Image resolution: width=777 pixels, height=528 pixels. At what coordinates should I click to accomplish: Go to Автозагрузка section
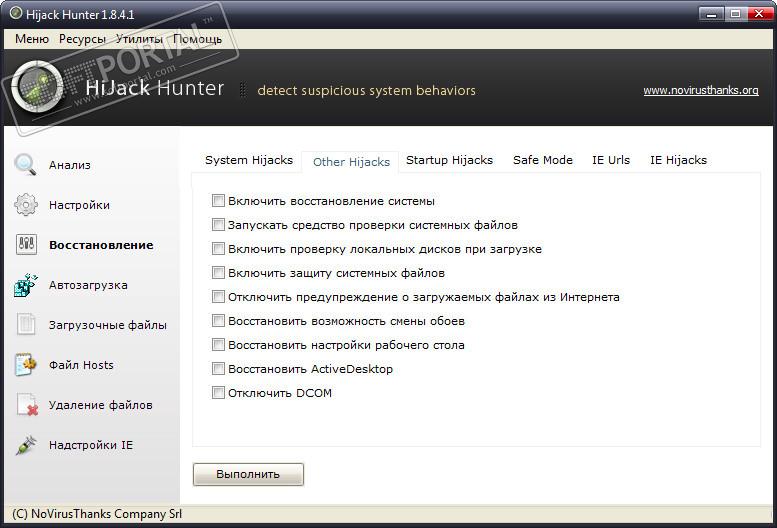click(x=88, y=285)
